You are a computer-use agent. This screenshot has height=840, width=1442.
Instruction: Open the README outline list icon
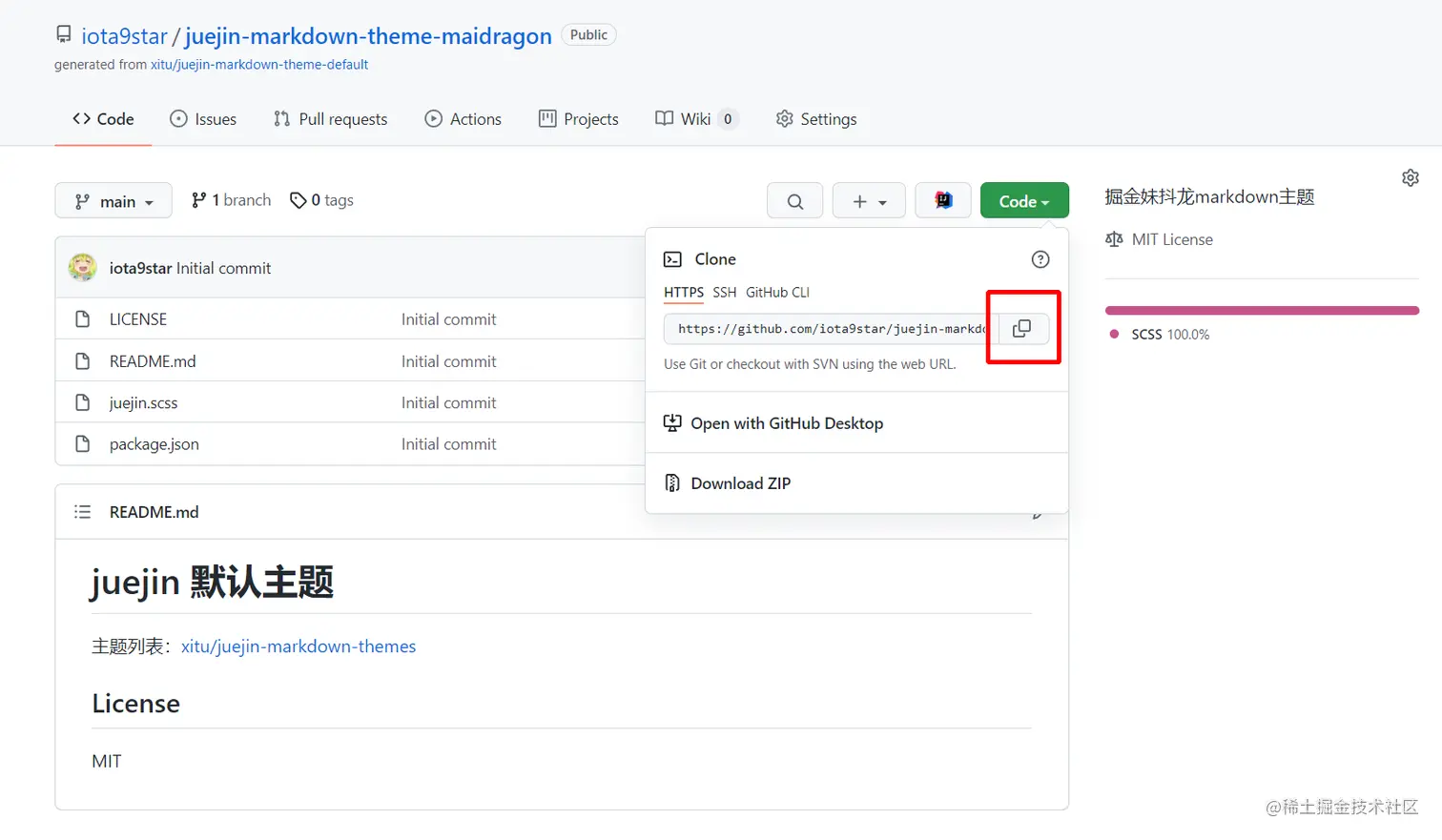click(x=83, y=512)
